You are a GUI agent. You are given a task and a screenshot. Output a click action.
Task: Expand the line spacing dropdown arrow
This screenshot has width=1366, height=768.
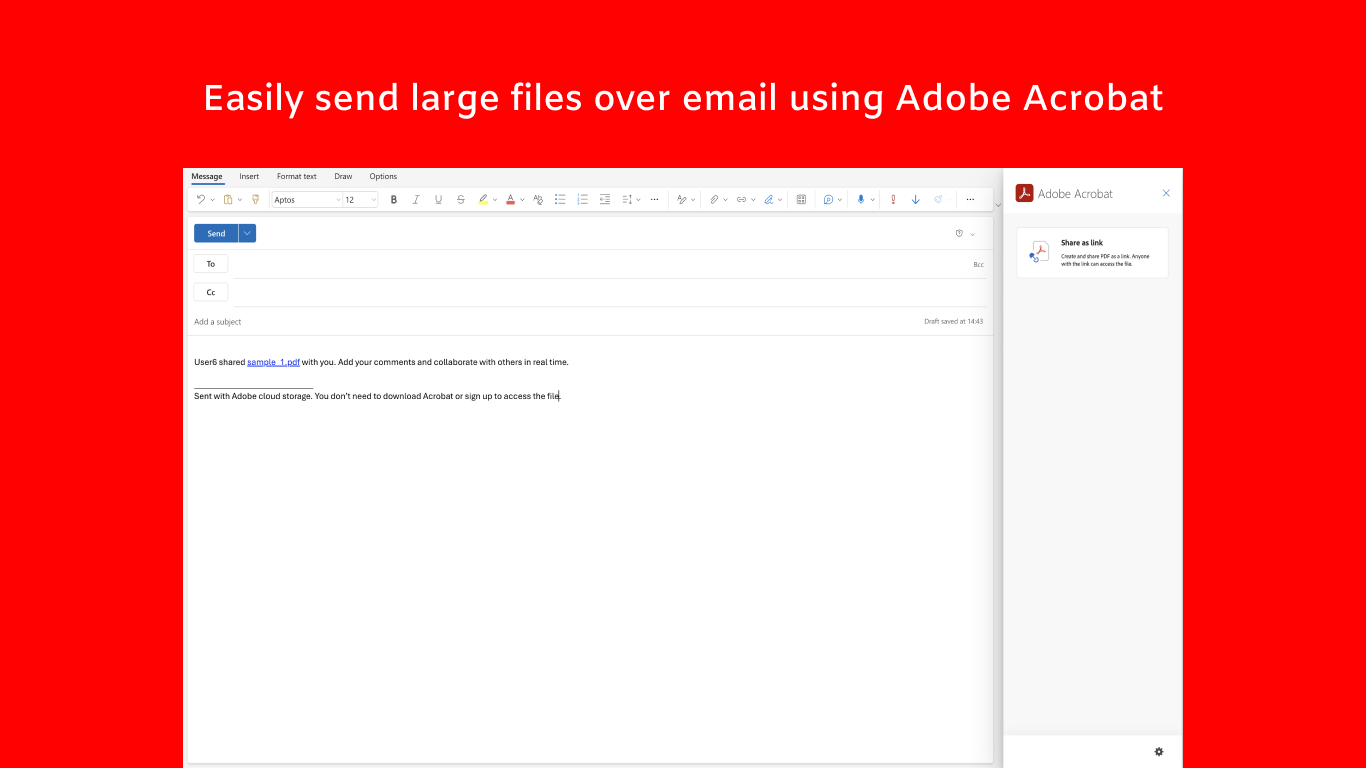click(x=638, y=200)
